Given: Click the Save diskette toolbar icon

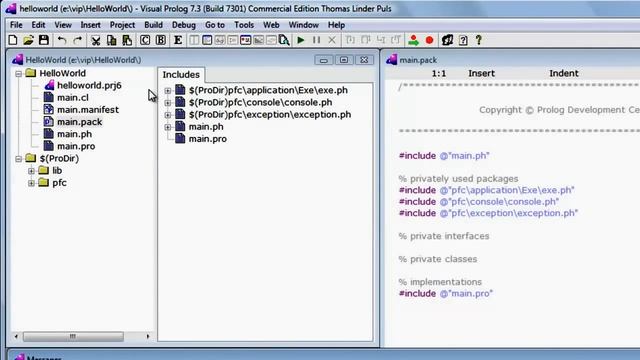Looking at the screenshot, I should pyautogui.click(x=44, y=40).
